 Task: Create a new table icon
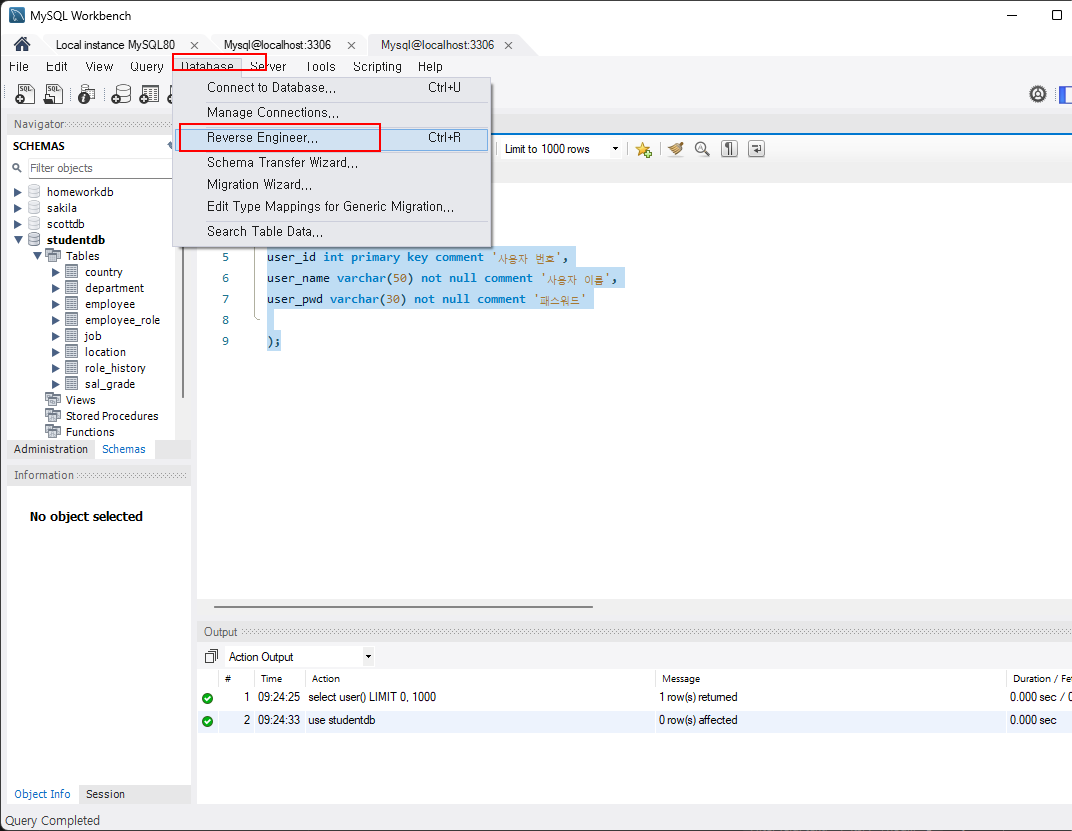pyautogui.click(x=149, y=94)
